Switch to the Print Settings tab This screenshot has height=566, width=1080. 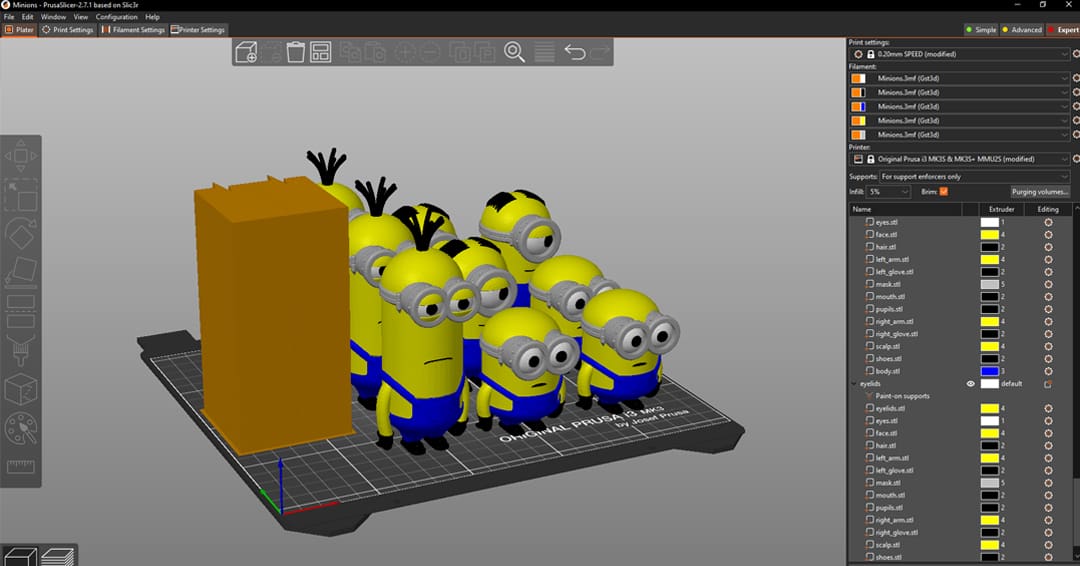pos(68,30)
